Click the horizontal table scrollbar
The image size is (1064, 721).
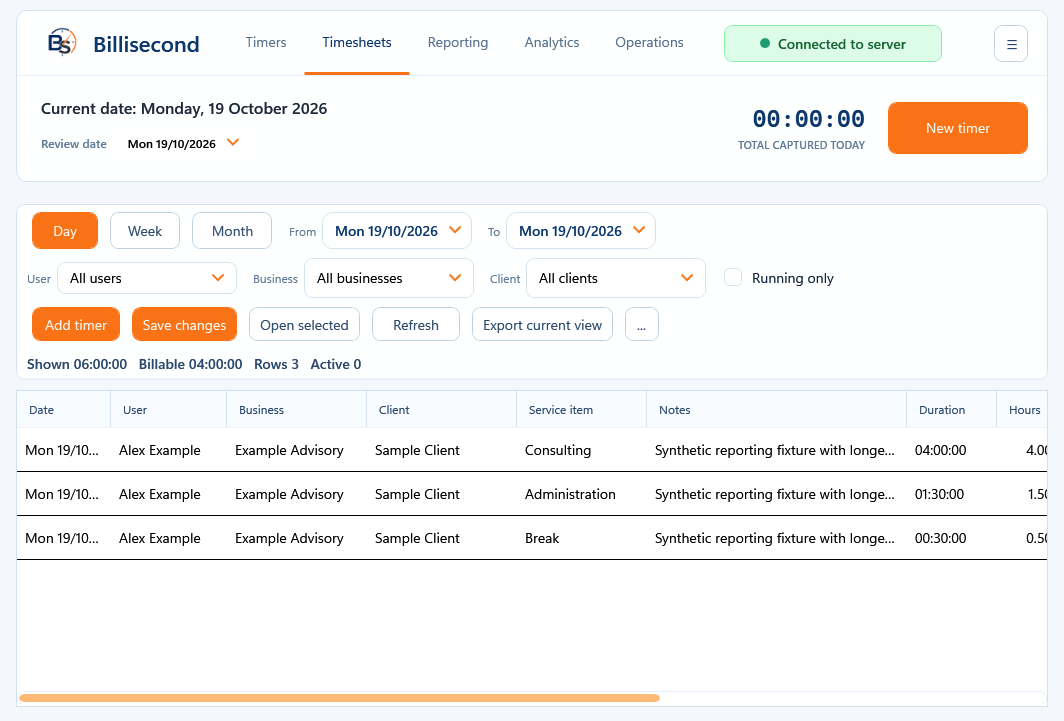[x=339, y=697]
